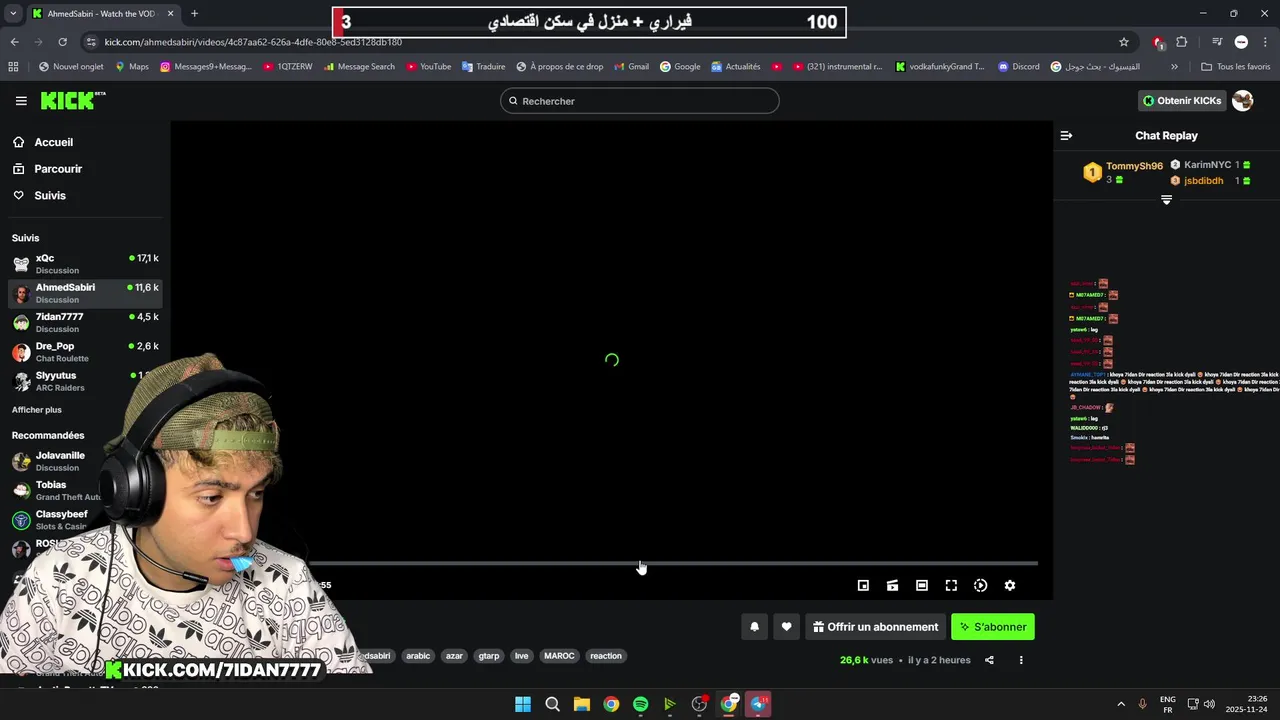Image resolution: width=1280 pixels, height=720 pixels.
Task: Open the Gmail bookmark
Action: 630,67
